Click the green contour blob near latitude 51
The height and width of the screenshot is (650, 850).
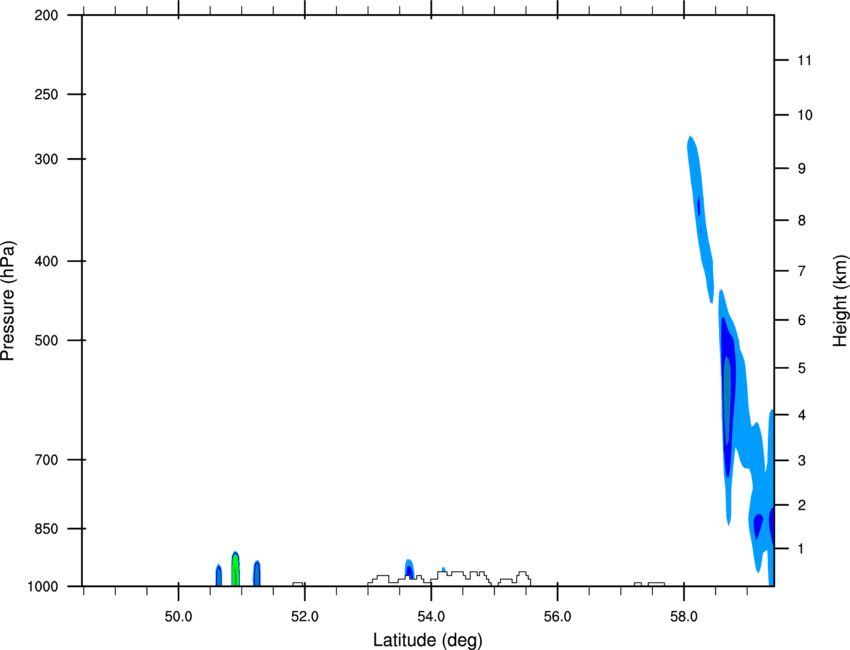pos(235,569)
